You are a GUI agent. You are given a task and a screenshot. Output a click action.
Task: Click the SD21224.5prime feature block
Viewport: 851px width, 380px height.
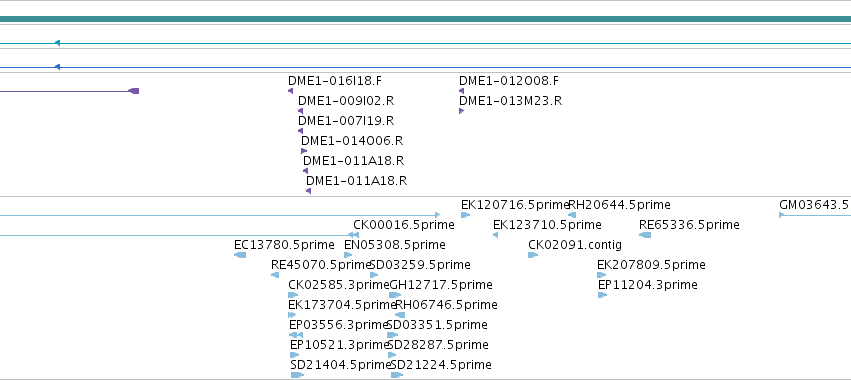pos(397,375)
